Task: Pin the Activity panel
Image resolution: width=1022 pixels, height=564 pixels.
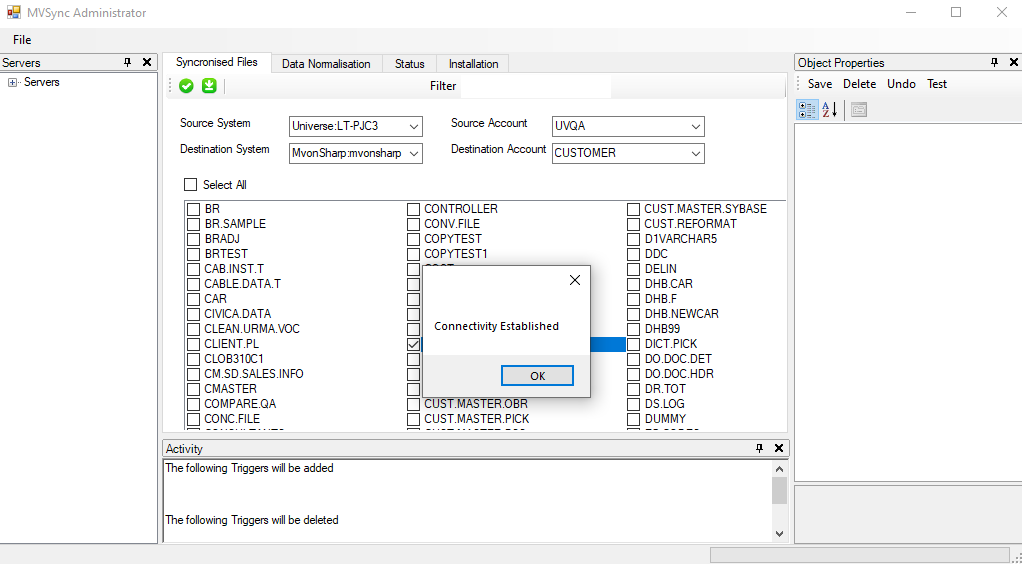Action: (x=759, y=449)
